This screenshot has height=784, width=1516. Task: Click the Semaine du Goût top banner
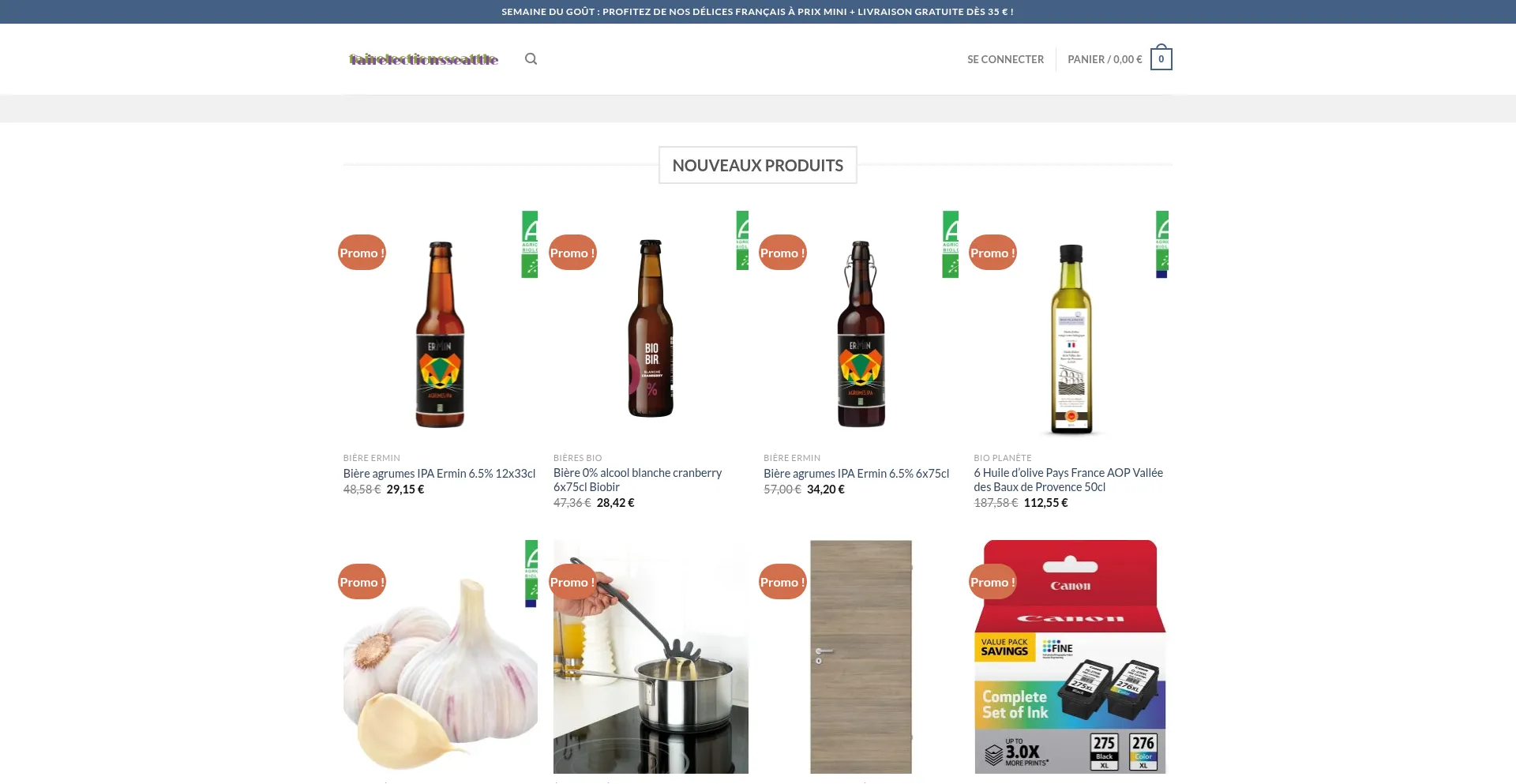pos(757,12)
